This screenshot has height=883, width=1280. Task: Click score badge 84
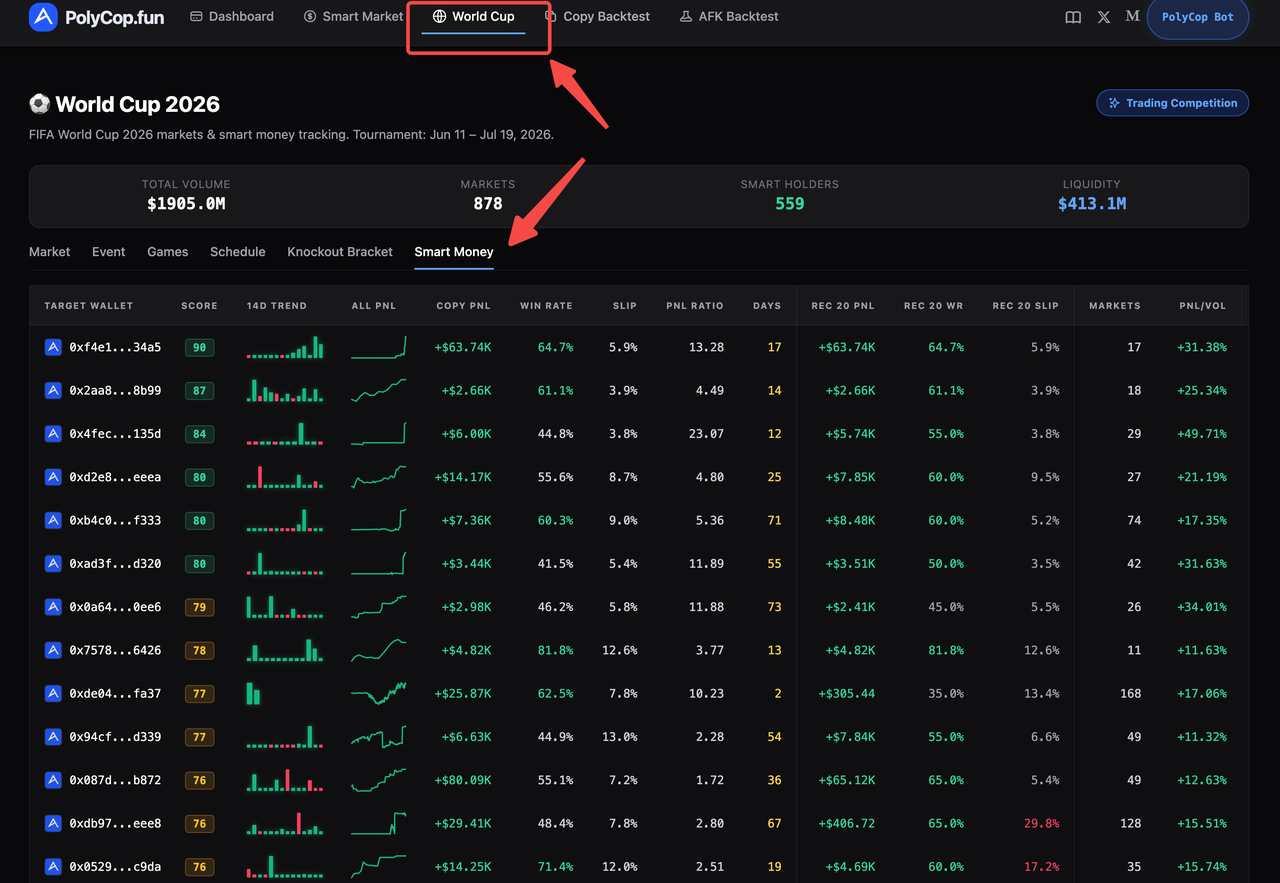point(199,434)
